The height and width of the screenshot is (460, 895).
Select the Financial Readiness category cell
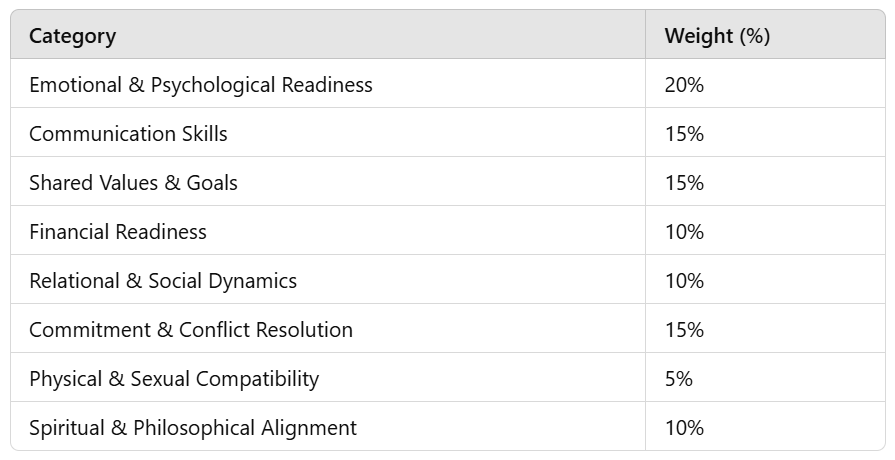point(118,232)
